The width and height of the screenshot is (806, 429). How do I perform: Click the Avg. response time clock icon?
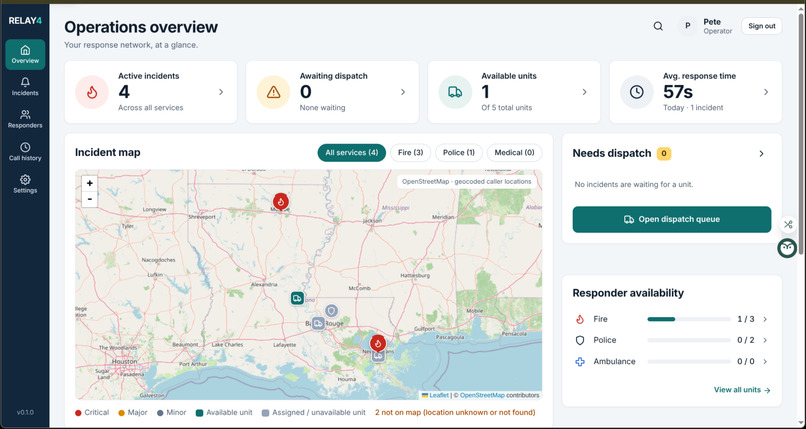click(x=636, y=92)
